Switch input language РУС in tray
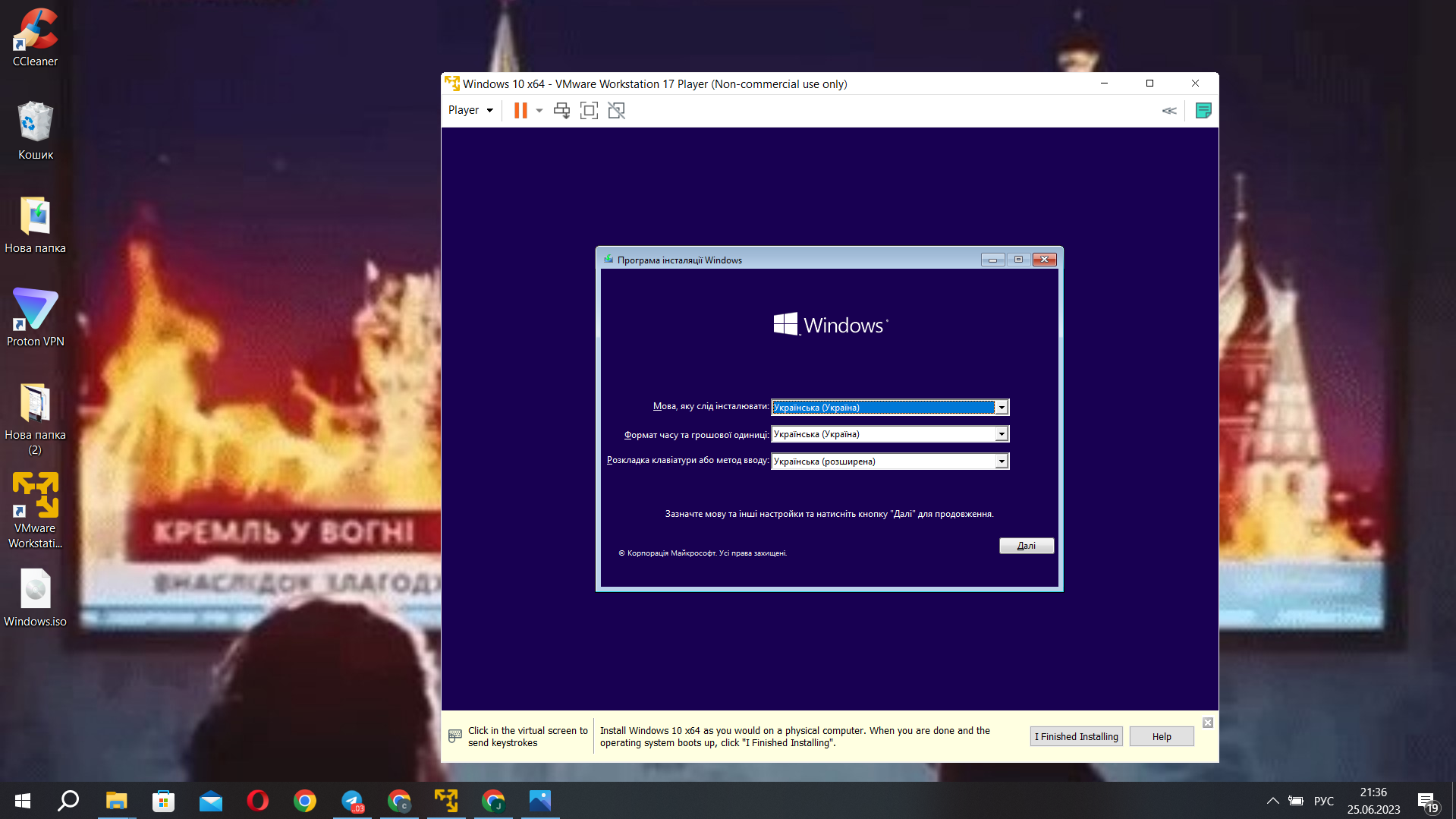Image resolution: width=1456 pixels, height=819 pixels. [x=1324, y=801]
